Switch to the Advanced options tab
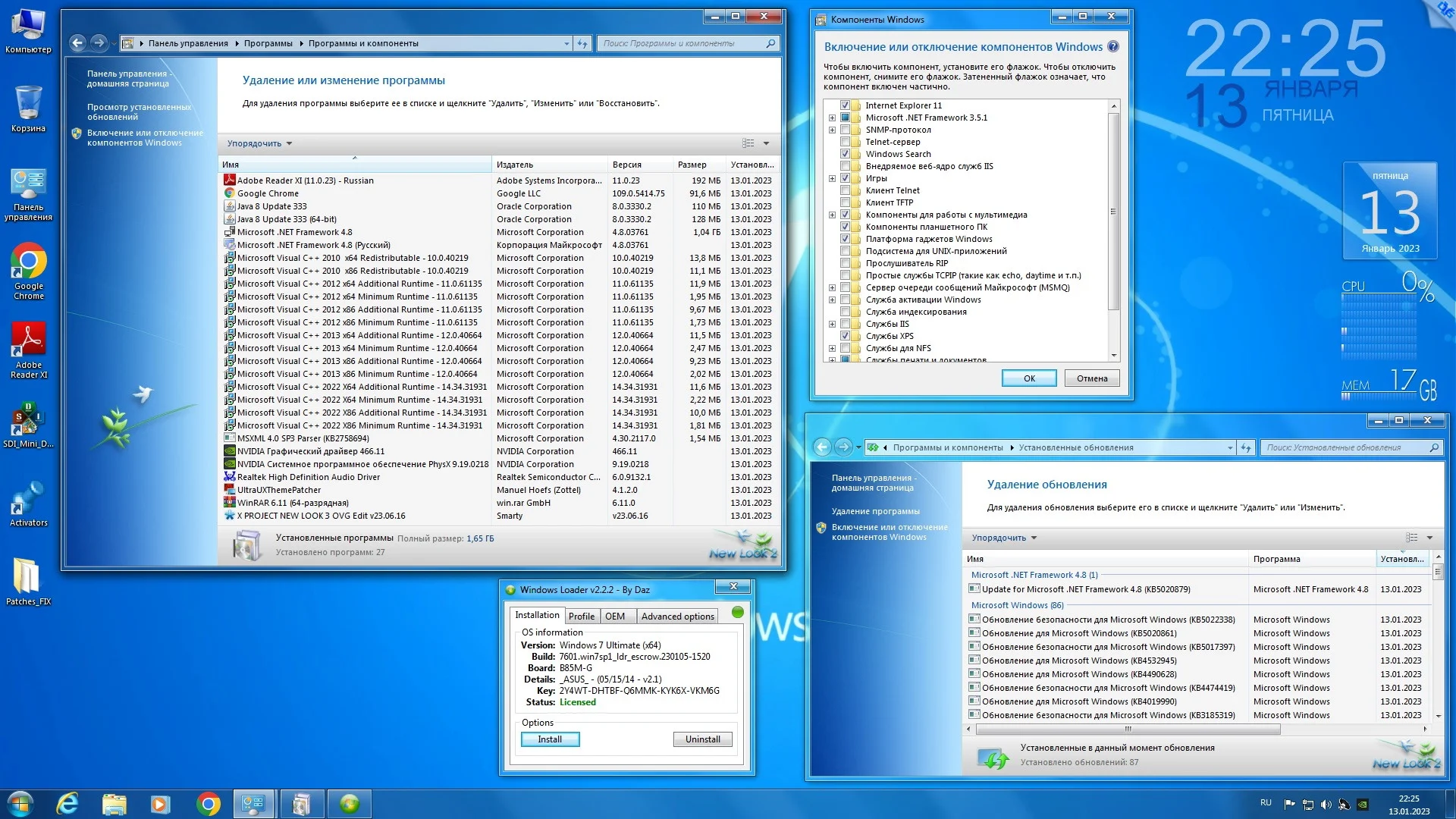Screen dimensions: 1456x819 [677, 617]
